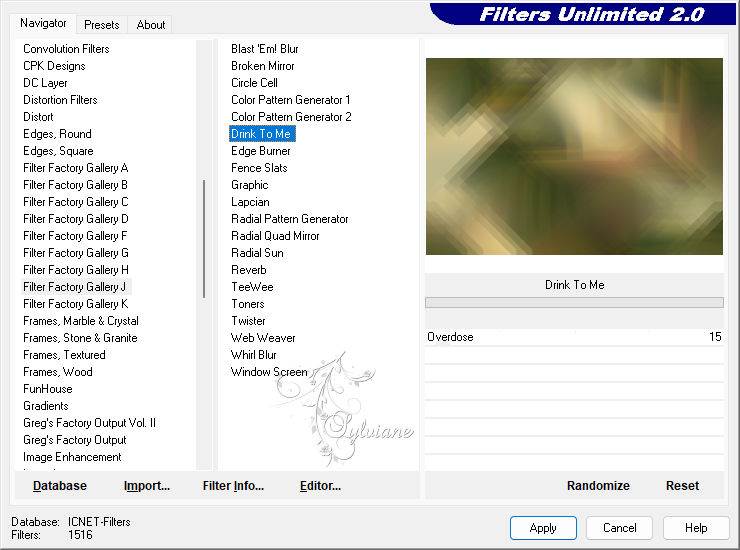This screenshot has height=550, width=740.
Task: Select Convolution Filters category
Action: [x=66, y=49]
